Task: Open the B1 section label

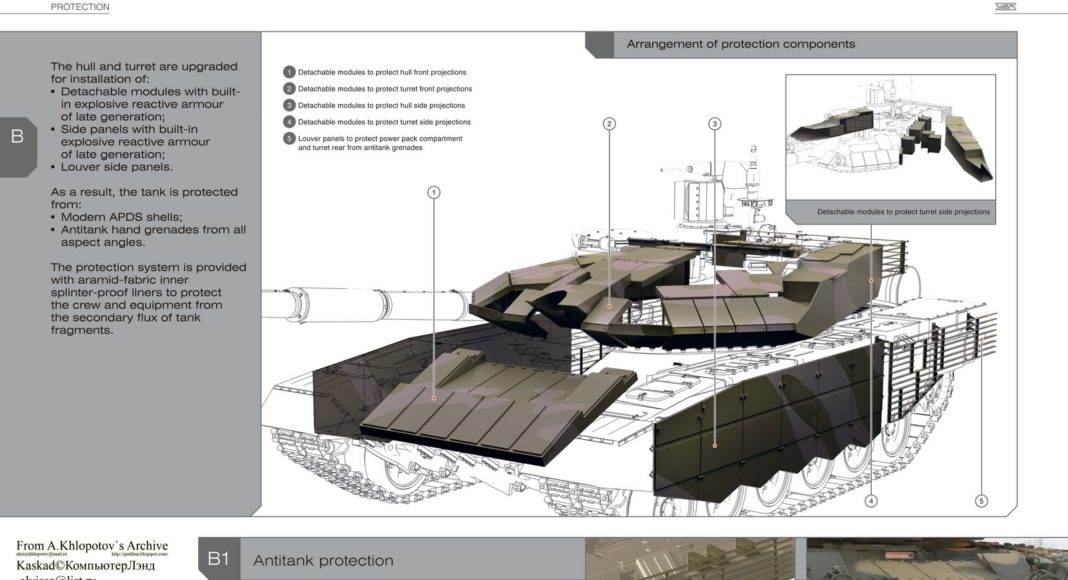Action: click(x=218, y=560)
